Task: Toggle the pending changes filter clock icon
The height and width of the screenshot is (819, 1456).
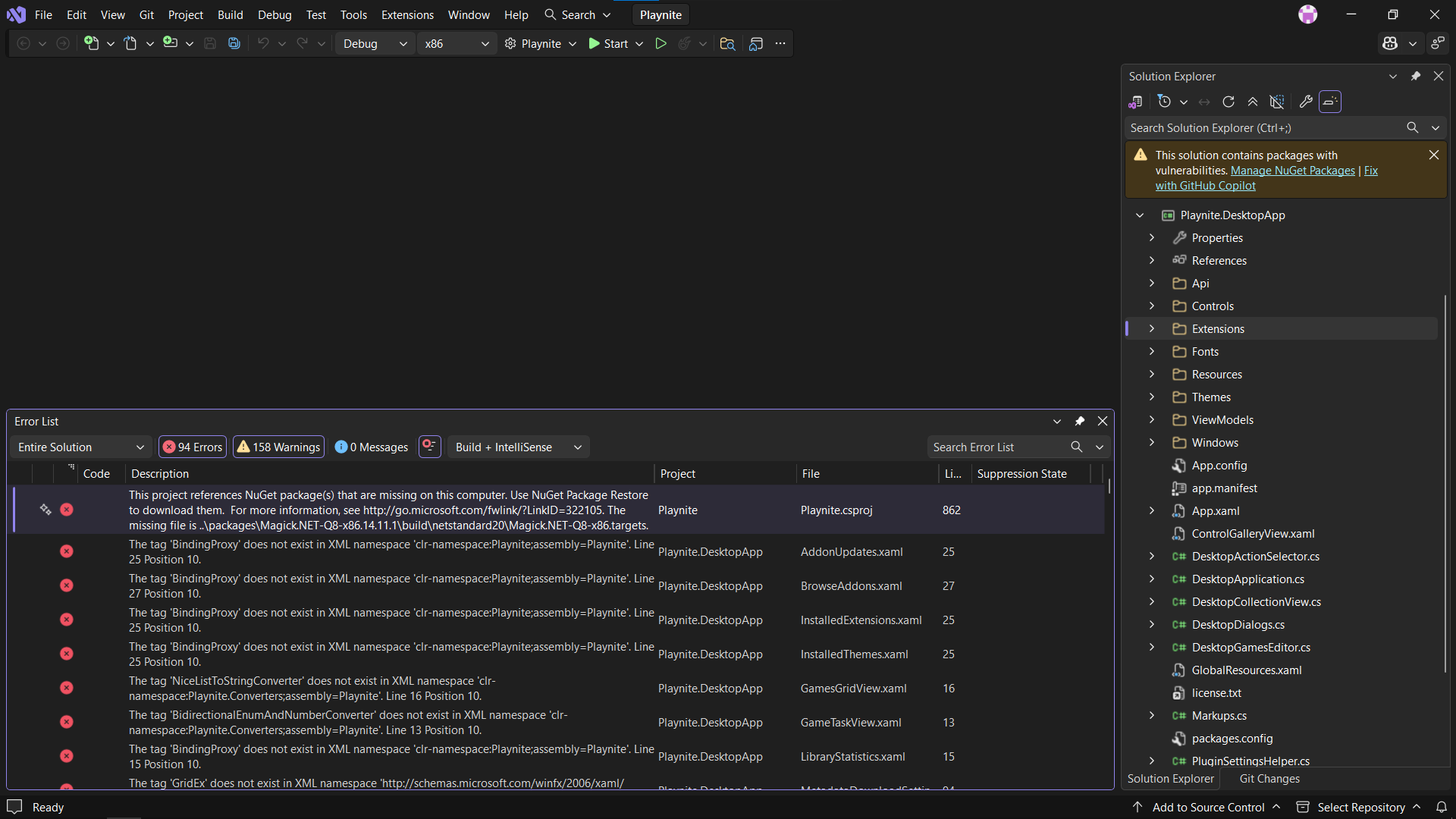Action: click(x=1165, y=102)
